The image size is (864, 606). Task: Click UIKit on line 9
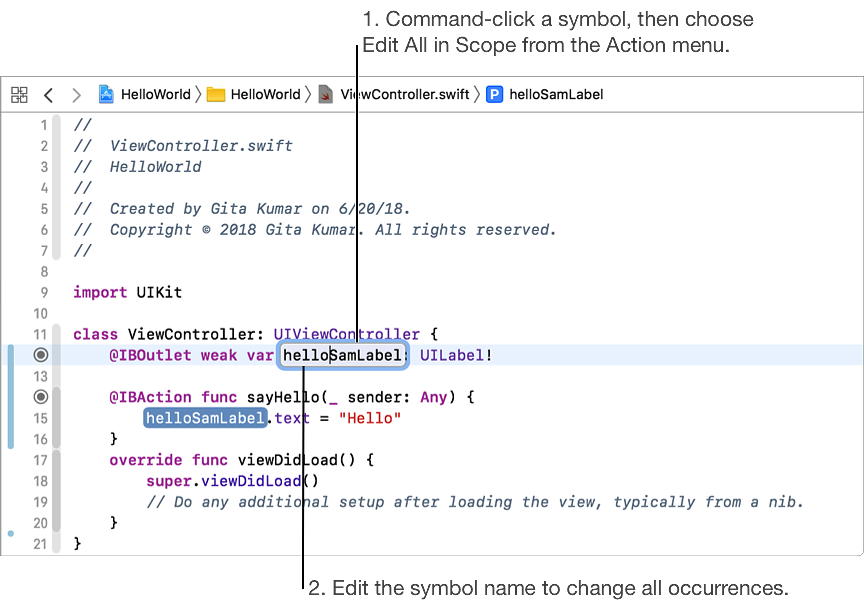tap(159, 293)
